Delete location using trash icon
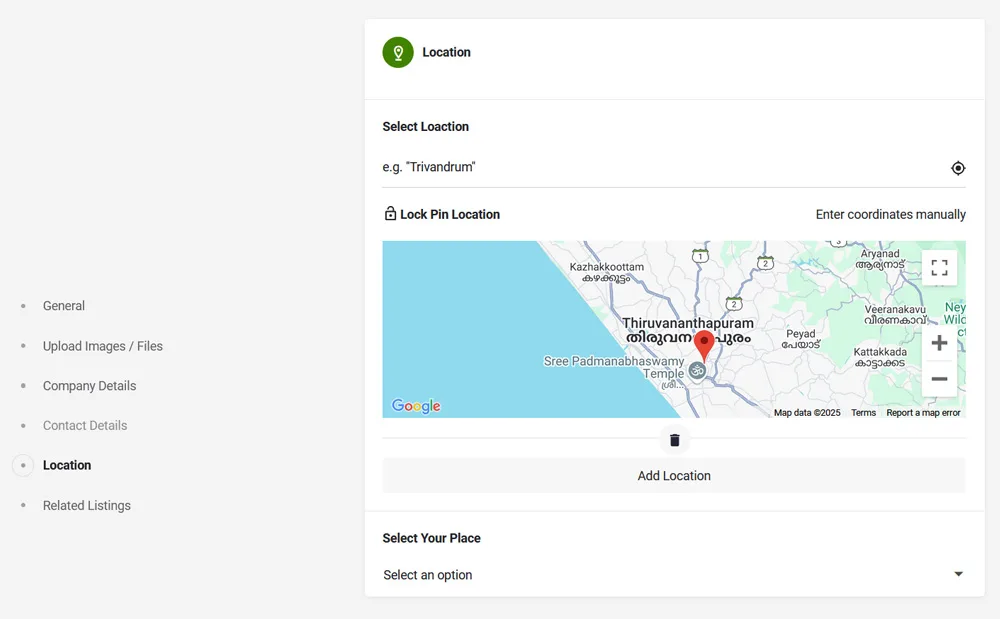Viewport: 1000px width, 619px height. click(674, 440)
